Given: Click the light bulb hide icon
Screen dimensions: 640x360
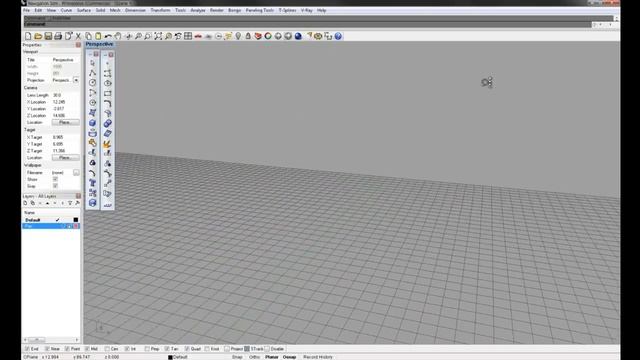Looking at the screenshot, I should 238,36.
